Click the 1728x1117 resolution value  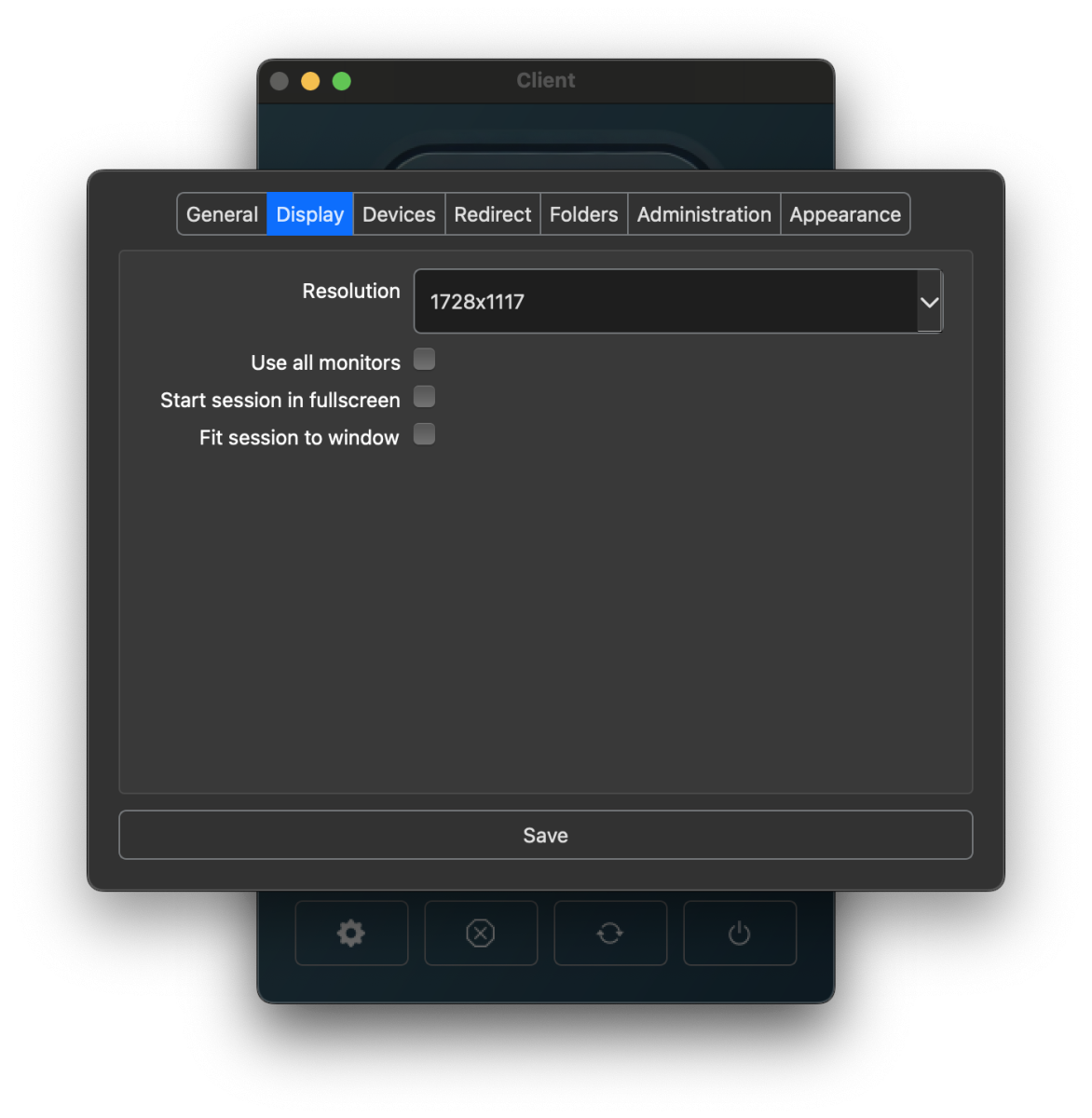pos(477,302)
